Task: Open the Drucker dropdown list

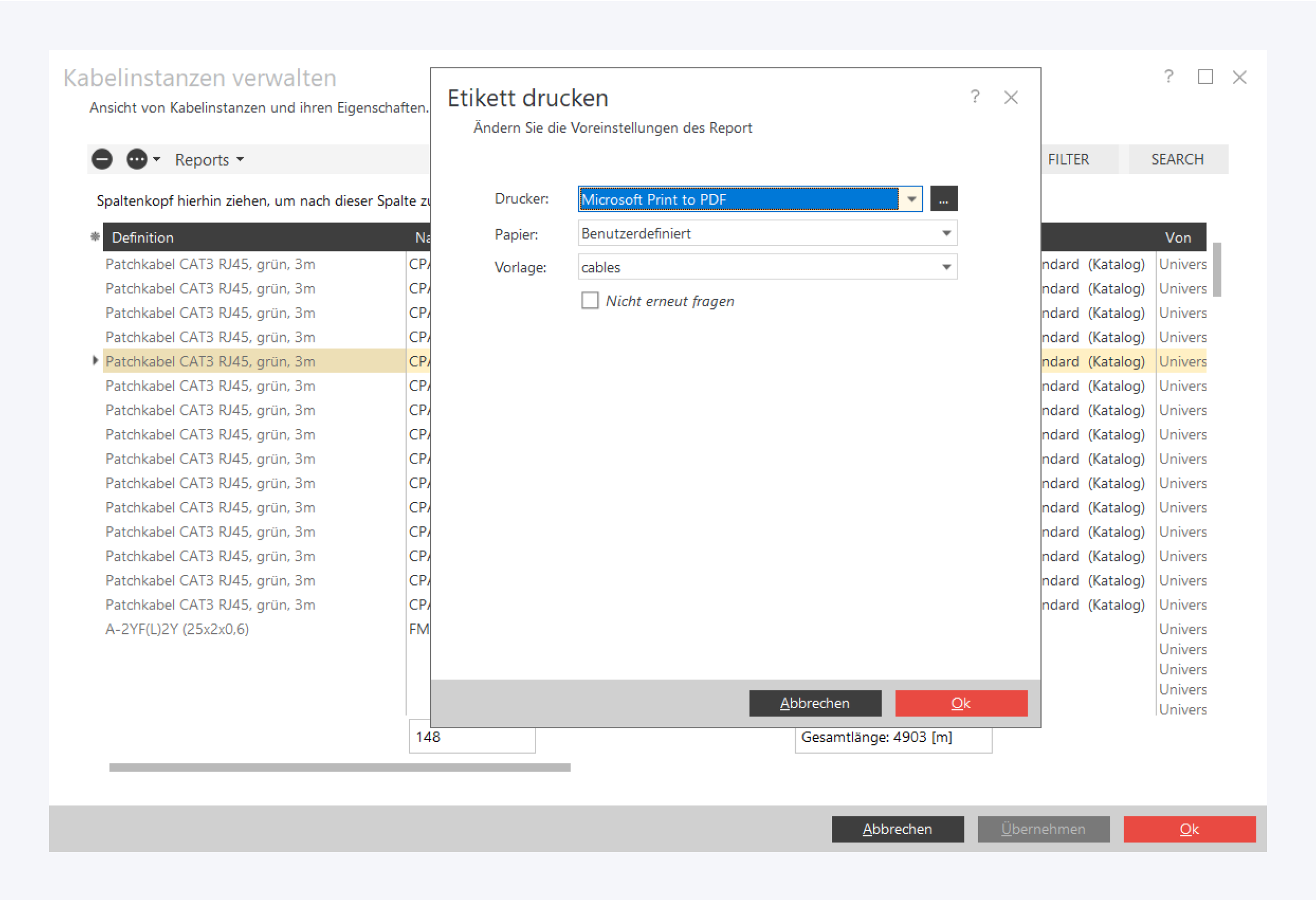Action: (911, 199)
